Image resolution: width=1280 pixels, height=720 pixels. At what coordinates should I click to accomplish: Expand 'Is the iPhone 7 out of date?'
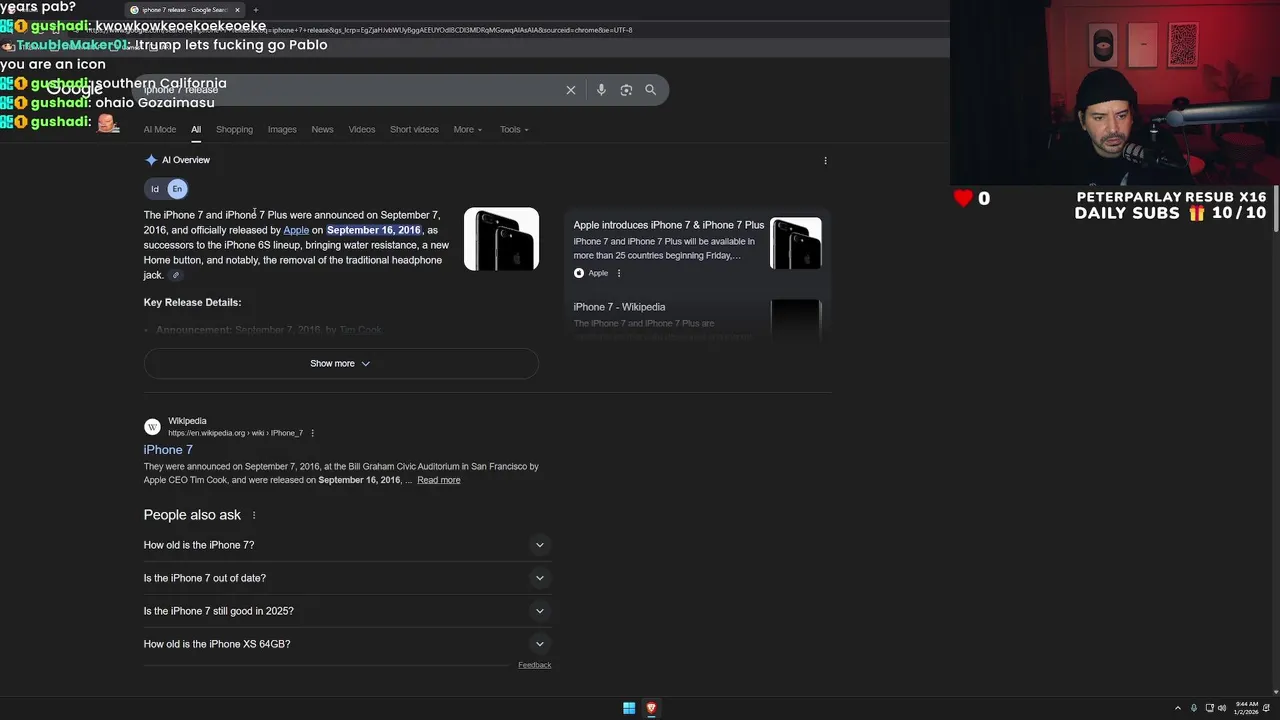coord(347,578)
